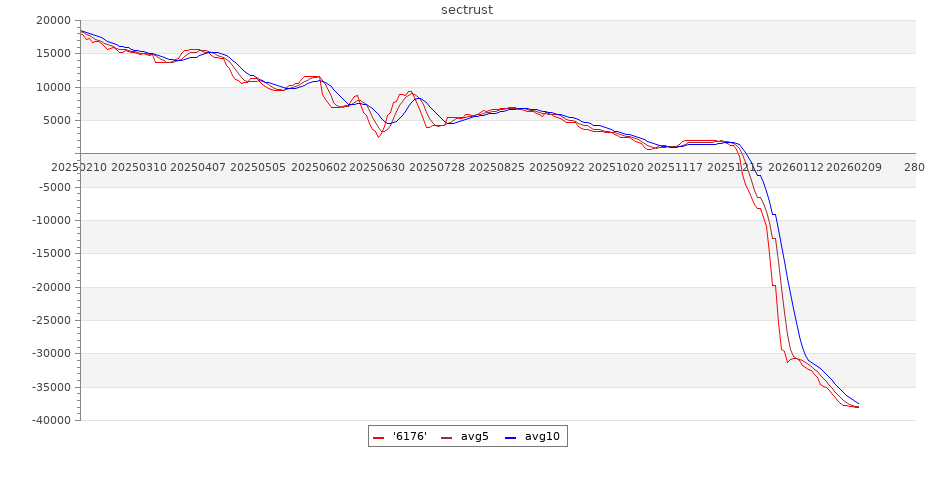Click the '280' label at right axis end
This screenshot has width=935, height=500.
click(914, 167)
